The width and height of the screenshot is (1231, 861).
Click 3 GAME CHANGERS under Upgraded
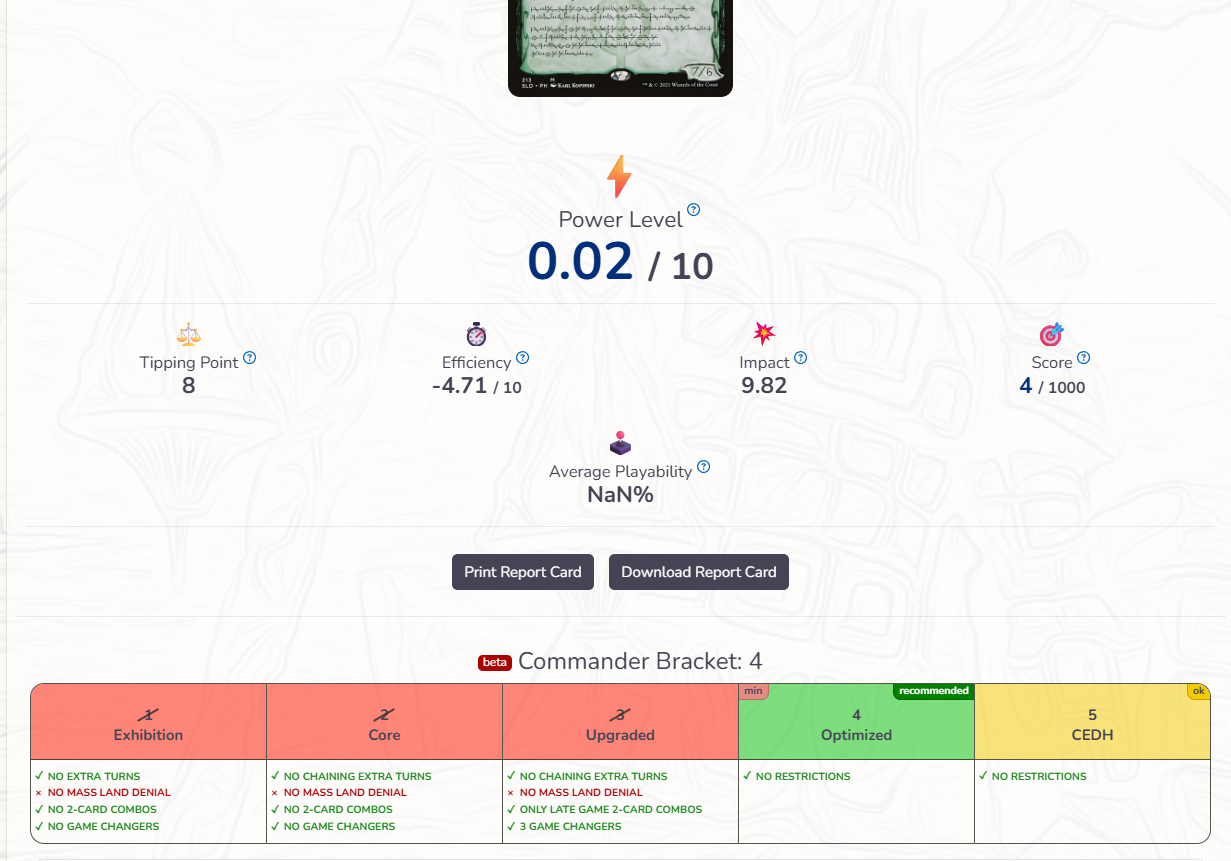pyautogui.click(x=571, y=827)
